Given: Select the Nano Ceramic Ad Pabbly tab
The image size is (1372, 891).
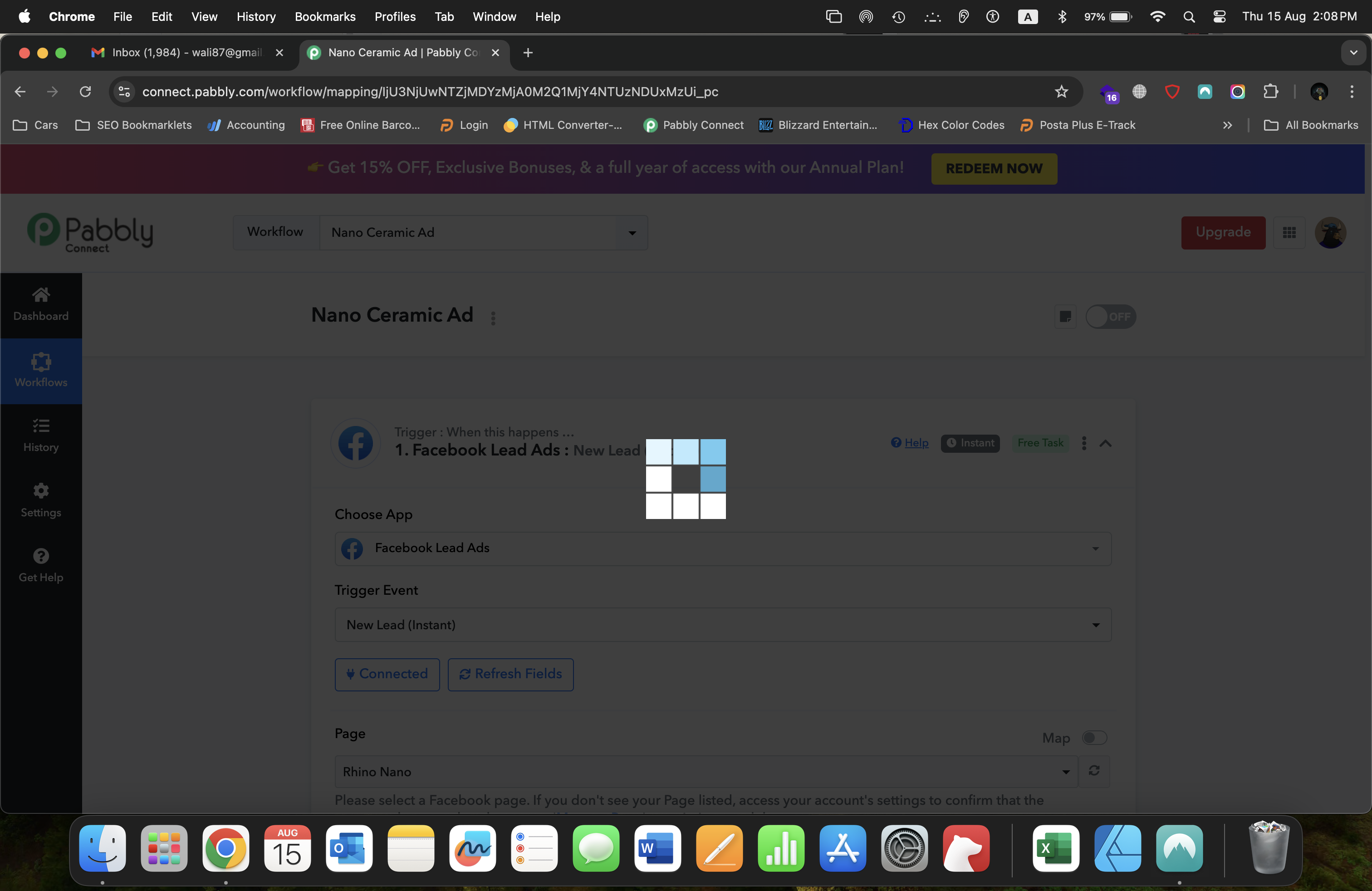Looking at the screenshot, I should (x=403, y=53).
